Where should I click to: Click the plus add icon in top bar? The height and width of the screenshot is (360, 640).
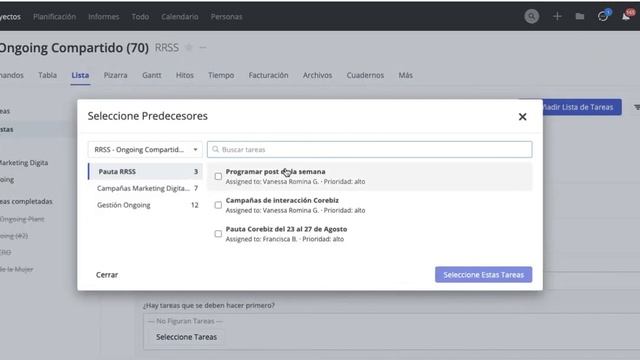coord(557,17)
